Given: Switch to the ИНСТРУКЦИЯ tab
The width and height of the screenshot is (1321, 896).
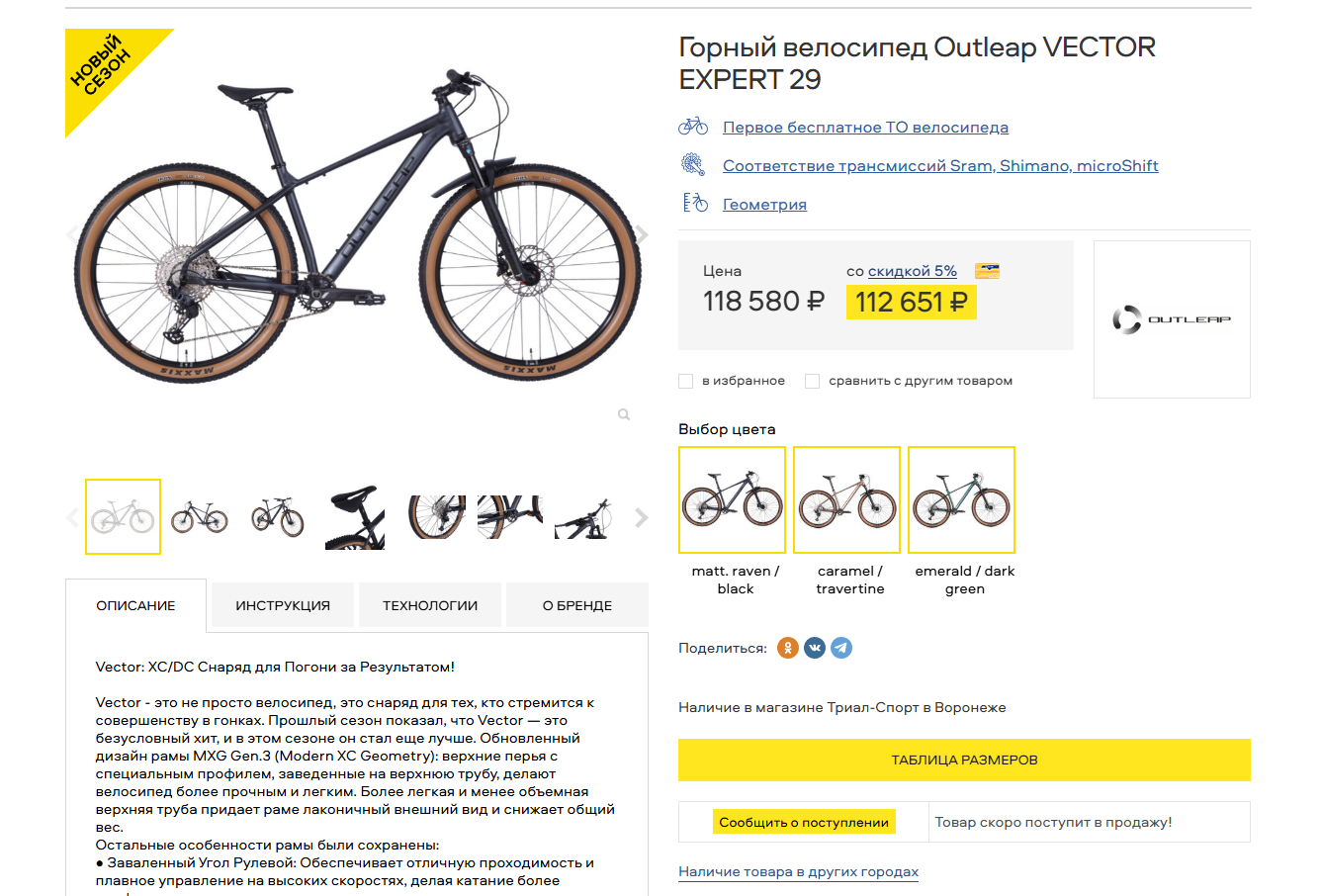Looking at the screenshot, I should pyautogui.click(x=283, y=605).
